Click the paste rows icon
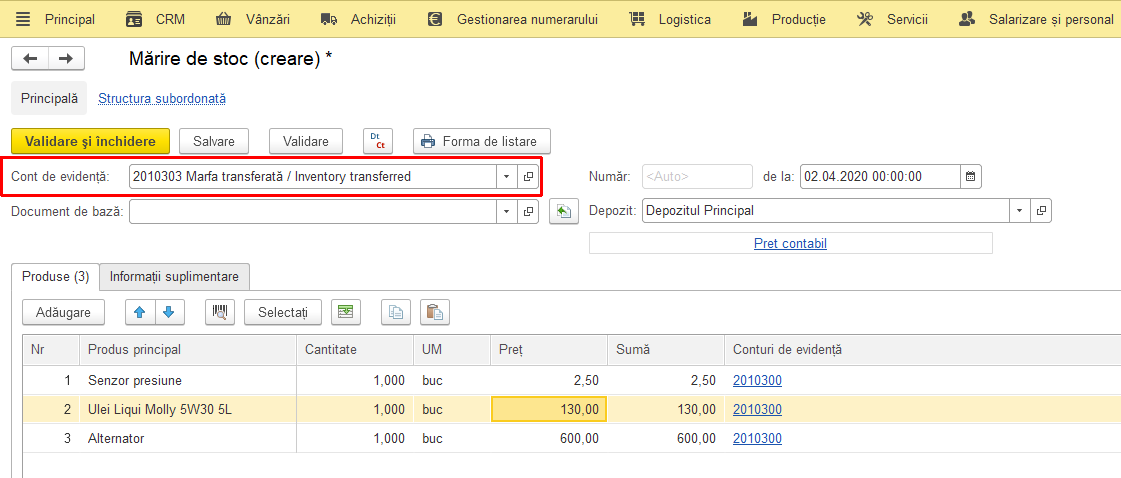The height and width of the screenshot is (478, 1121). tap(435, 312)
